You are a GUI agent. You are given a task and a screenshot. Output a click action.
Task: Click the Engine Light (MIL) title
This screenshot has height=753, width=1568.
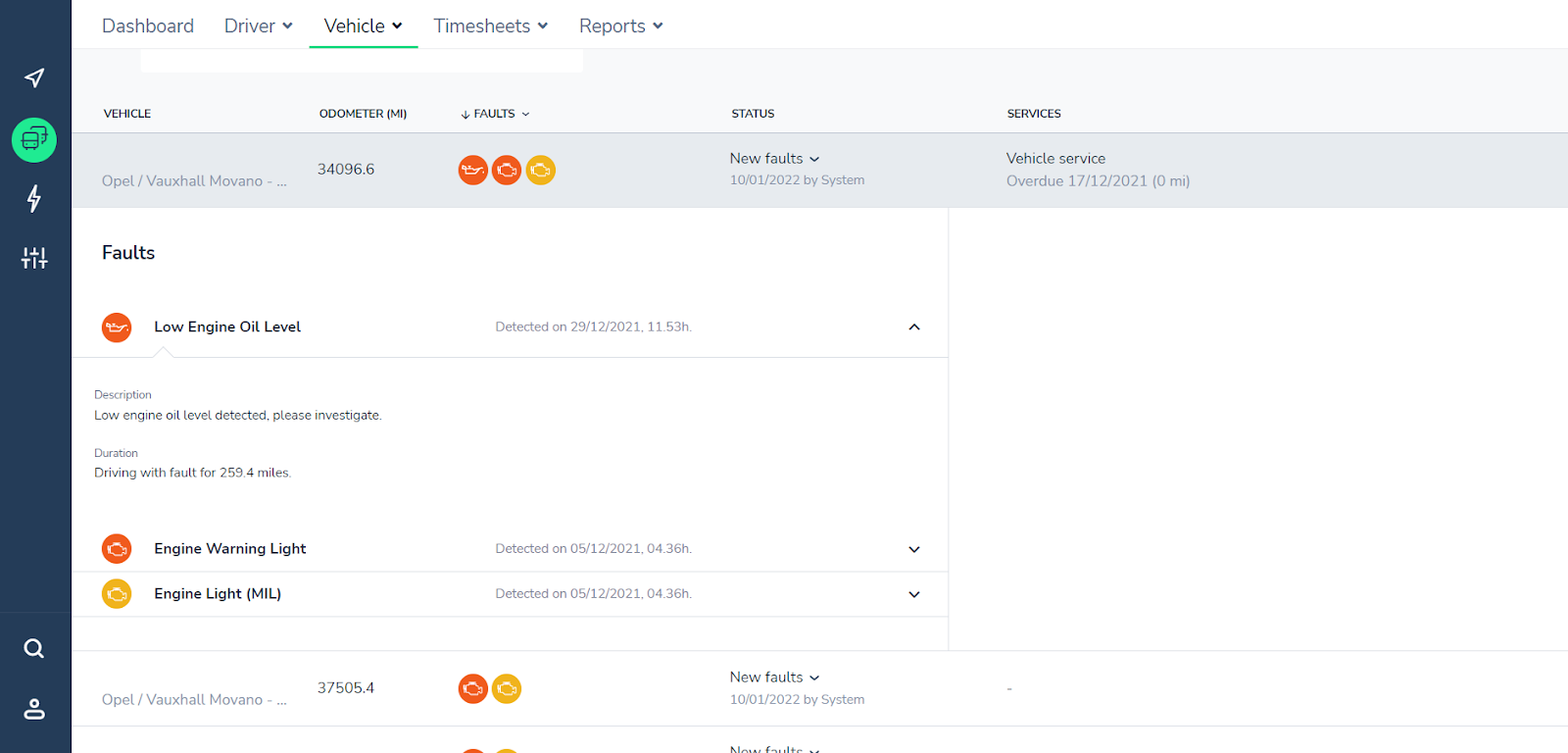coord(218,594)
